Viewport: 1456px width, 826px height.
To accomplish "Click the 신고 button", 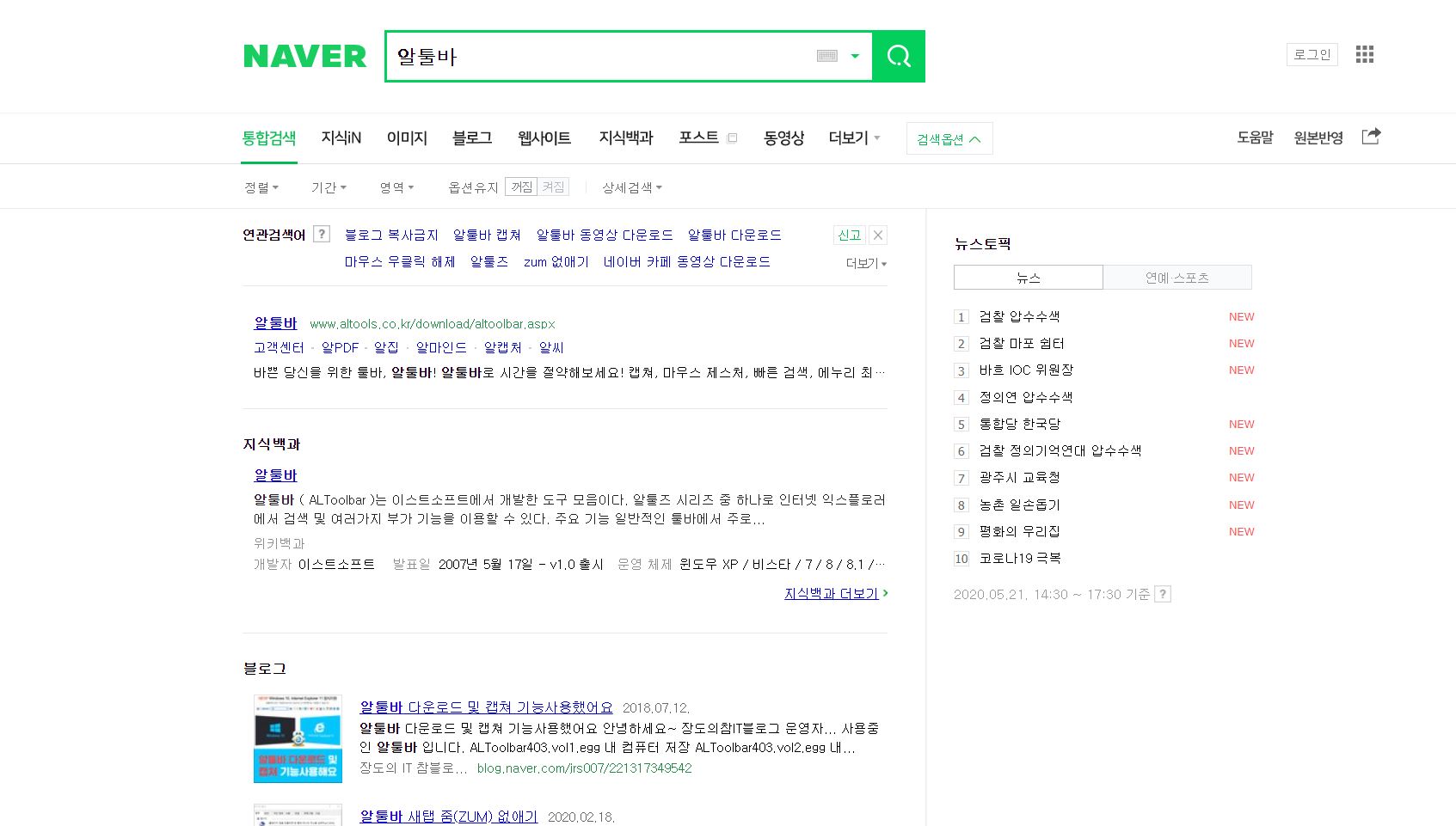I will tap(850, 235).
